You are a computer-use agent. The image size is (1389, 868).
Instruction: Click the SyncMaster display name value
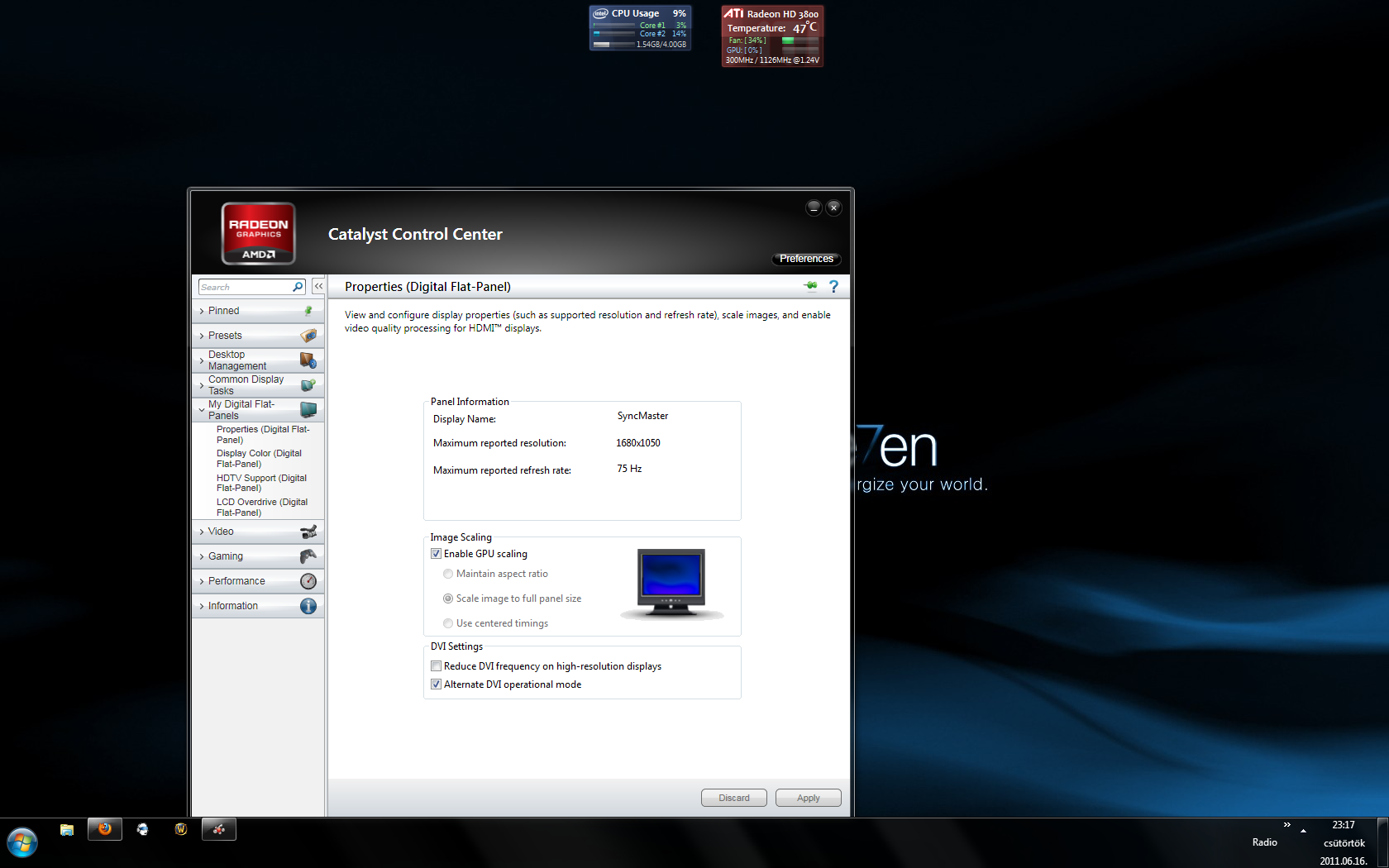click(642, 416)
